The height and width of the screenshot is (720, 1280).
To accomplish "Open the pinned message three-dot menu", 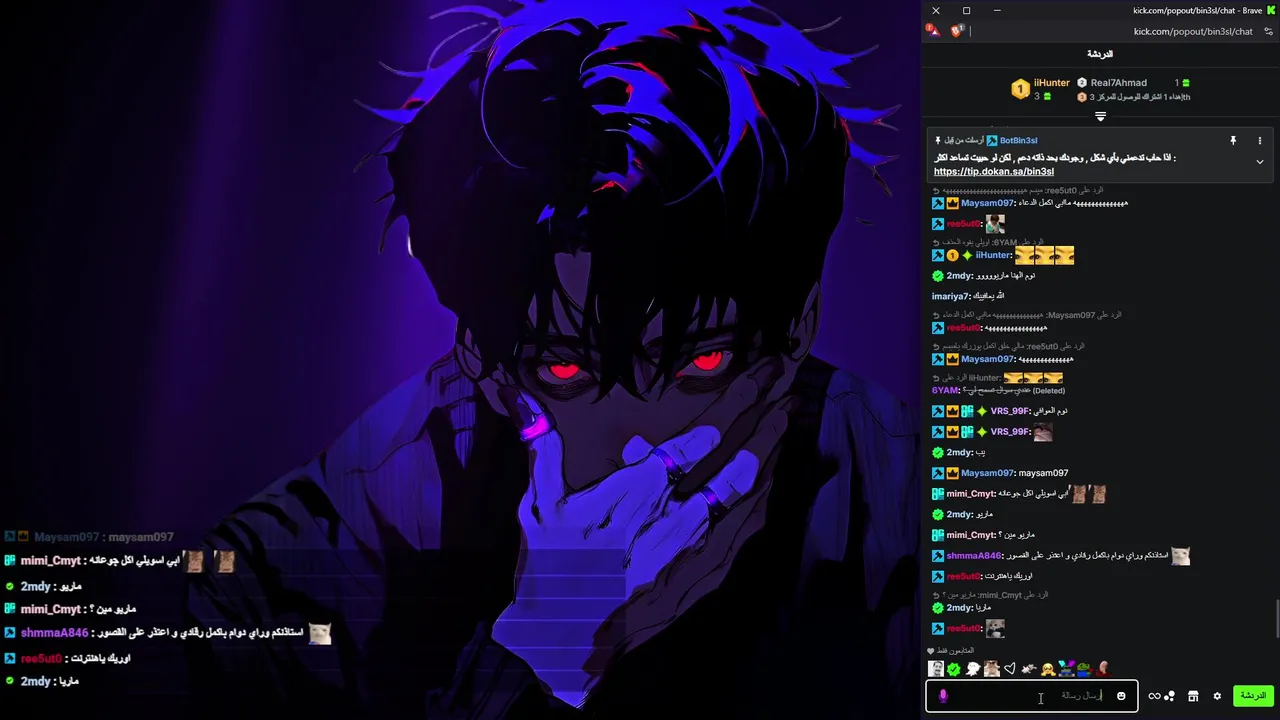I will coord(1260,141).
